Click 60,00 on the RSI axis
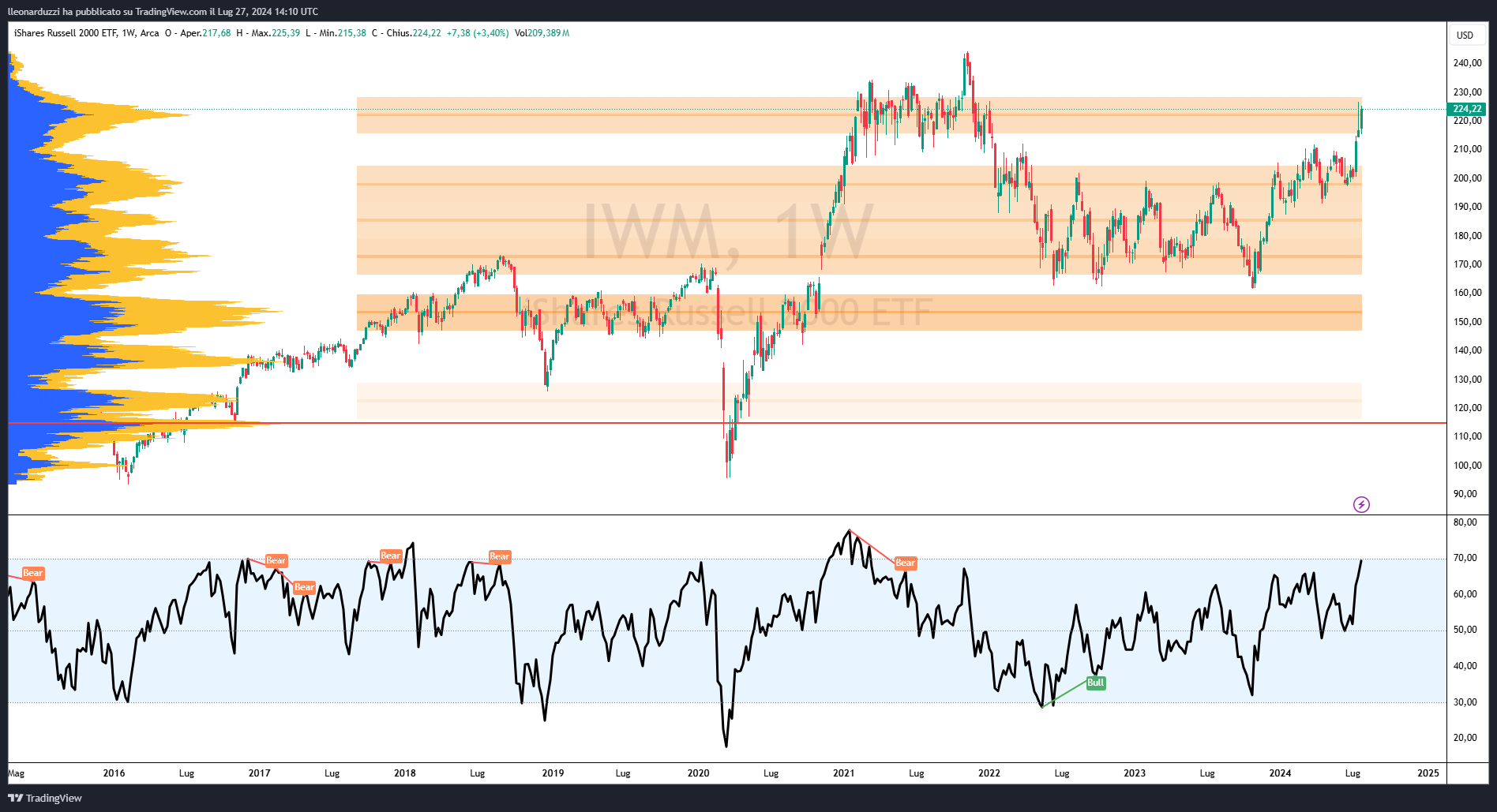Screen dimensions: 1497x812 pos(1465,594)
